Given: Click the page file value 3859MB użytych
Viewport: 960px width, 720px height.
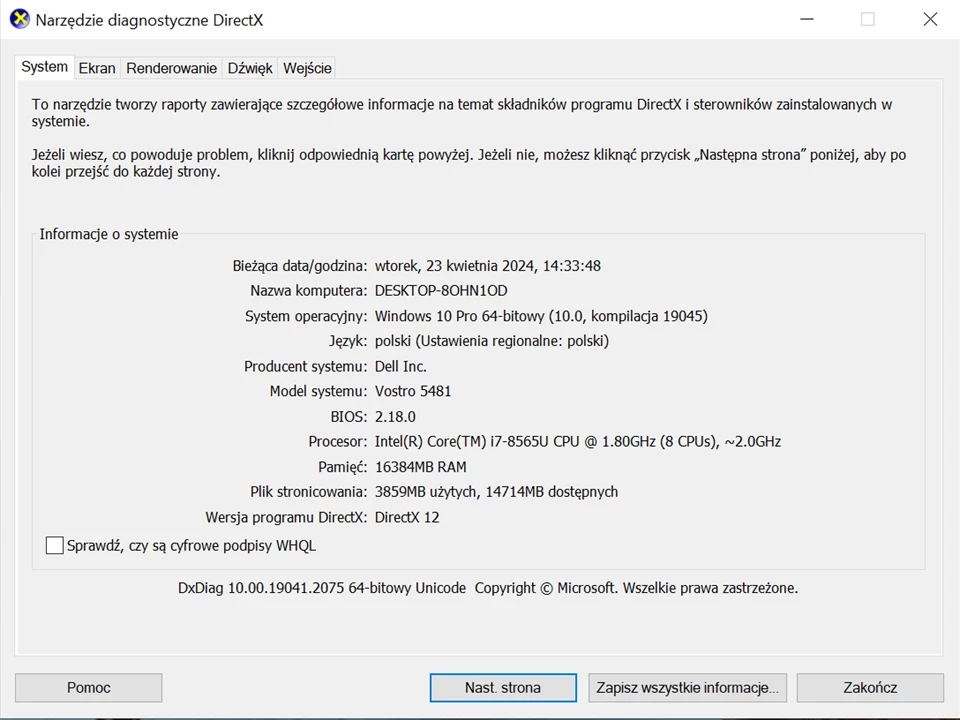Looking at the screenshot, I should [x=496, y=492].
